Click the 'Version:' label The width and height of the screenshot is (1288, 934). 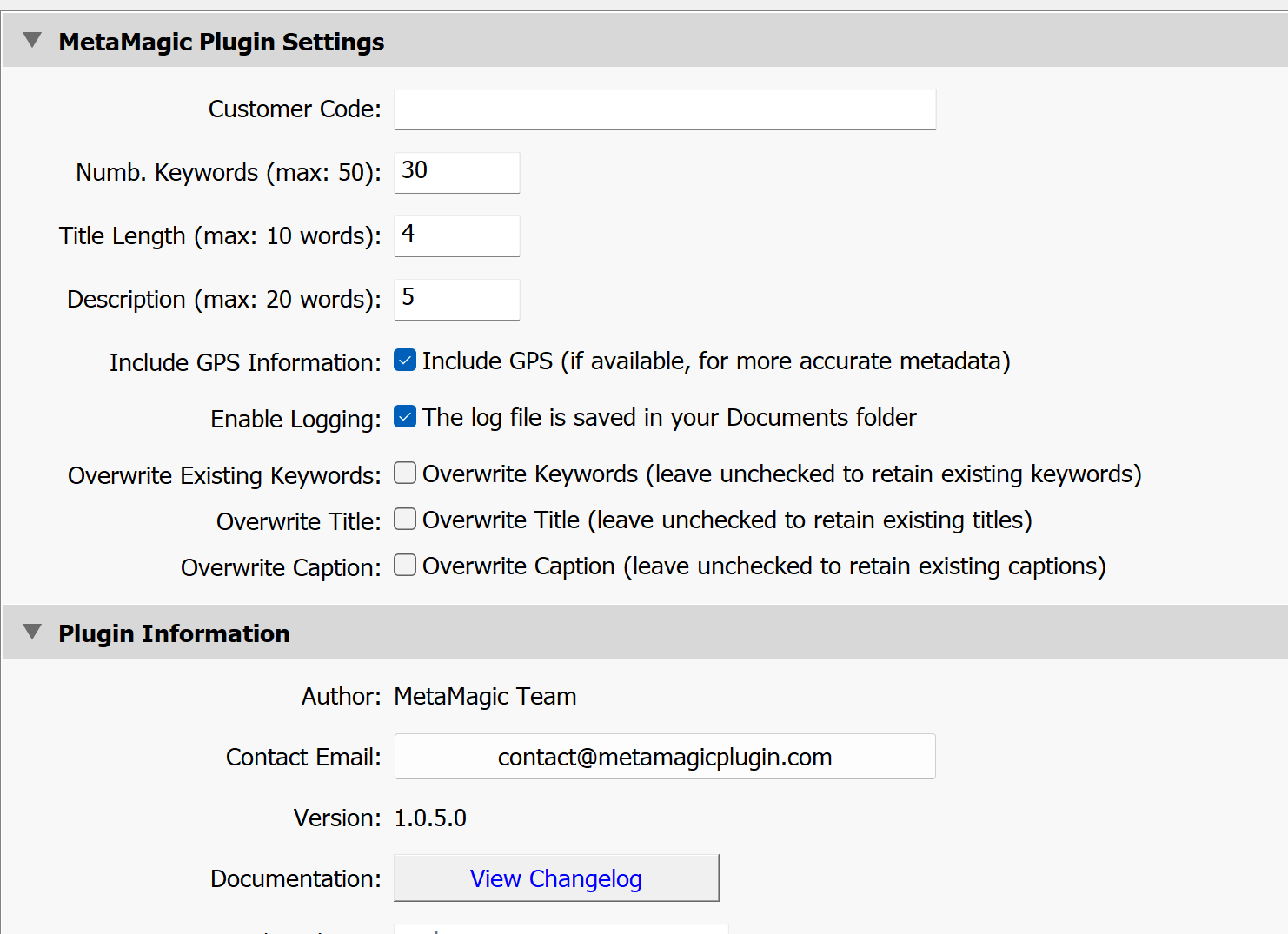click(337, 818)
